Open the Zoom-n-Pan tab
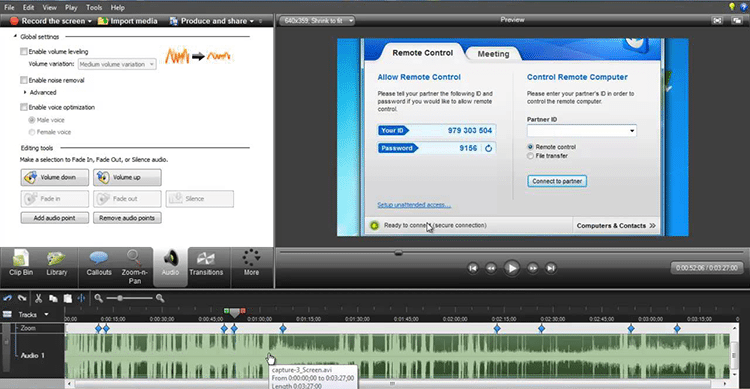This screenshot has height=389, width=750. 134,267
